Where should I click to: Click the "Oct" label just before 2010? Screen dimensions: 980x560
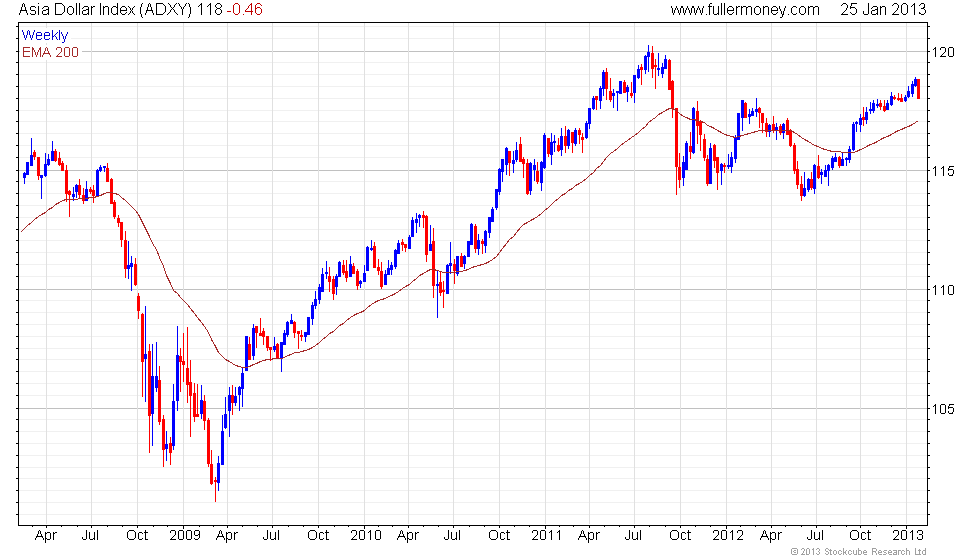[318, 536]
